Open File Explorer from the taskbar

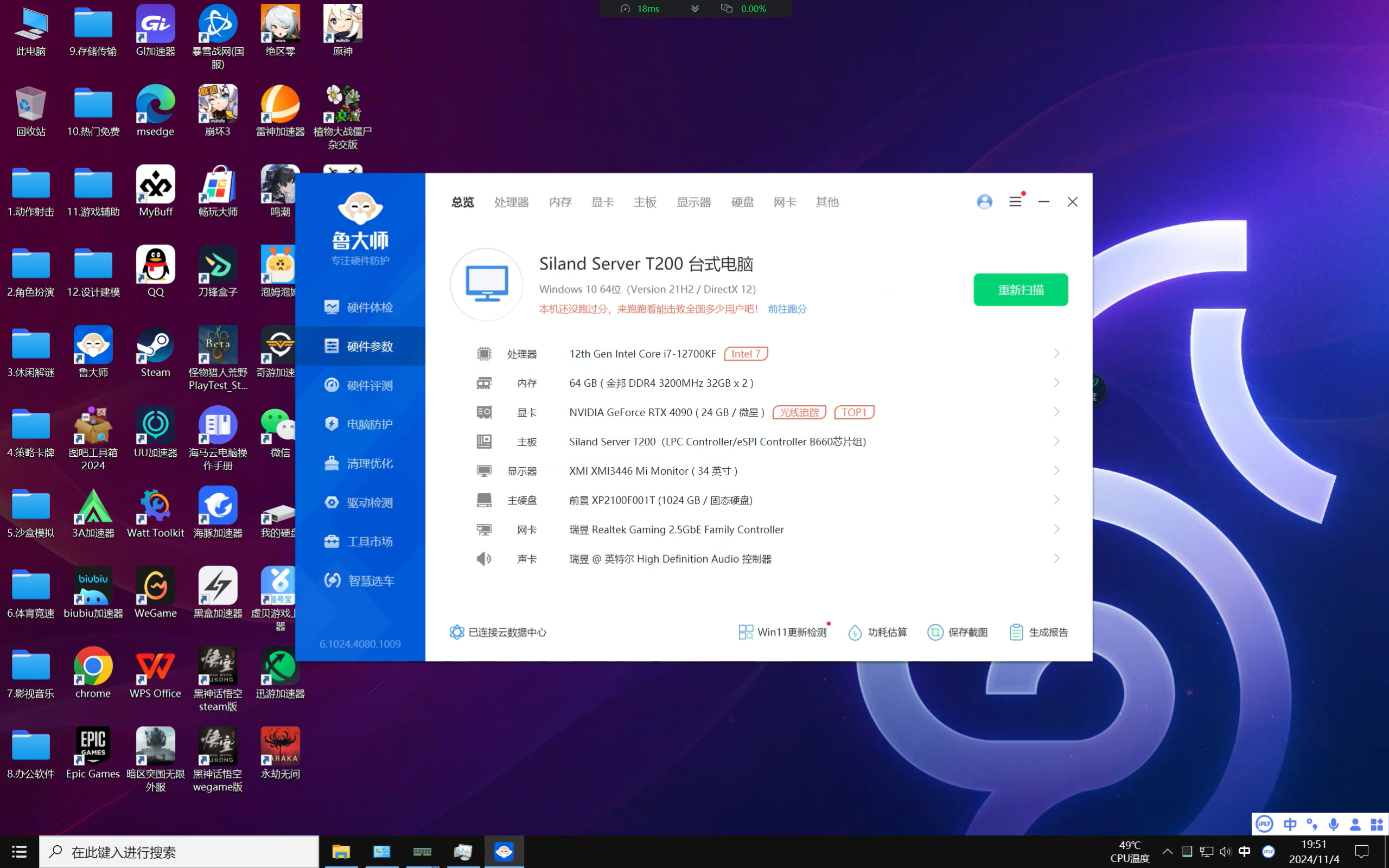pyautogui.click(x=341, y=852)
